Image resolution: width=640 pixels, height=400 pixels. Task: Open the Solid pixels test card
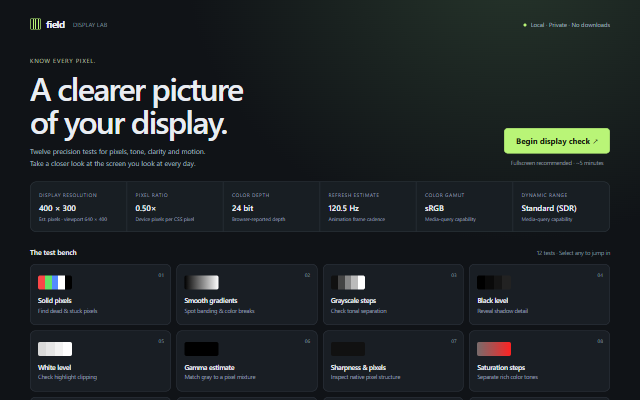tap(100, 294)
